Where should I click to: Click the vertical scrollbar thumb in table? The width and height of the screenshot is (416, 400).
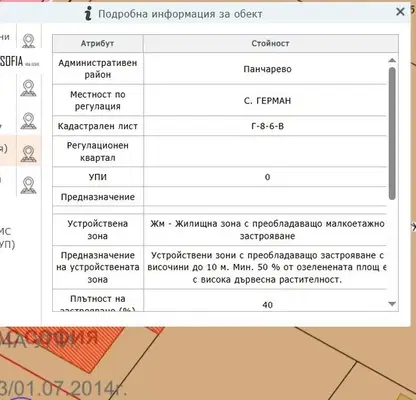click(x=392, y=133)
